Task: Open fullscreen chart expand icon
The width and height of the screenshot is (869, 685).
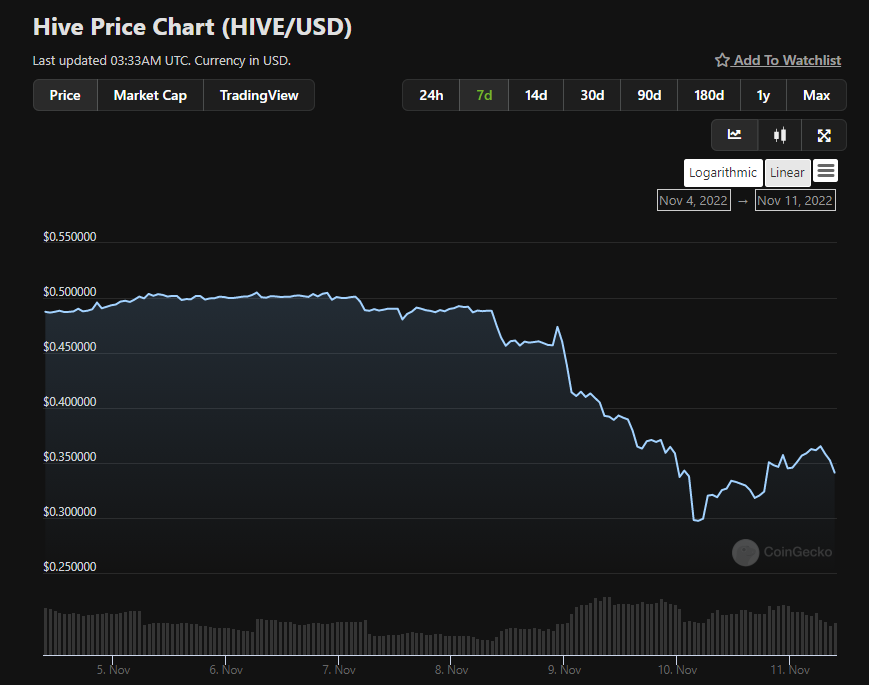Action: pyautogui.click(x=824, y=135)
